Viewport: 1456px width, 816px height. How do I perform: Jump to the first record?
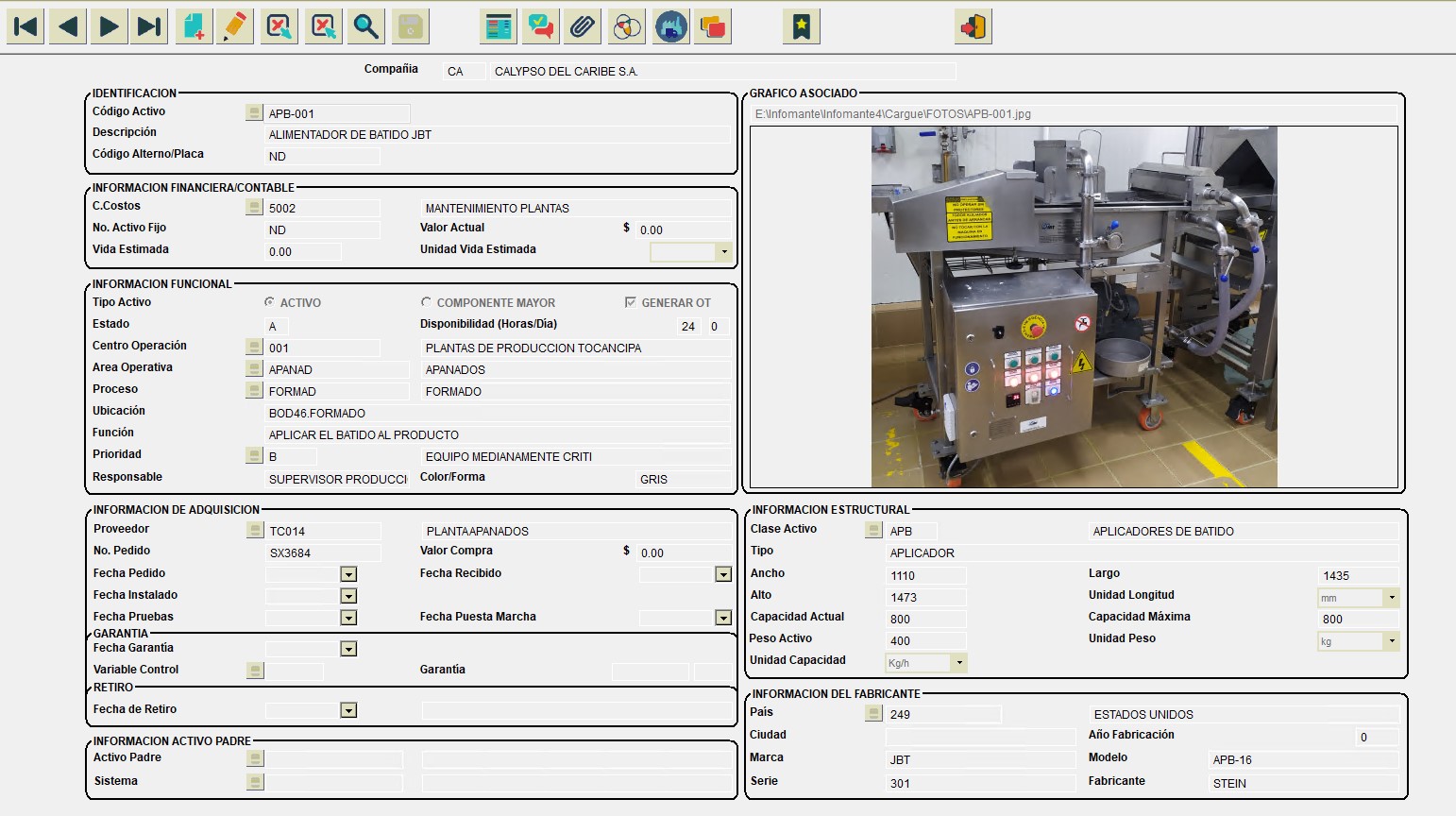click(25, 26)
